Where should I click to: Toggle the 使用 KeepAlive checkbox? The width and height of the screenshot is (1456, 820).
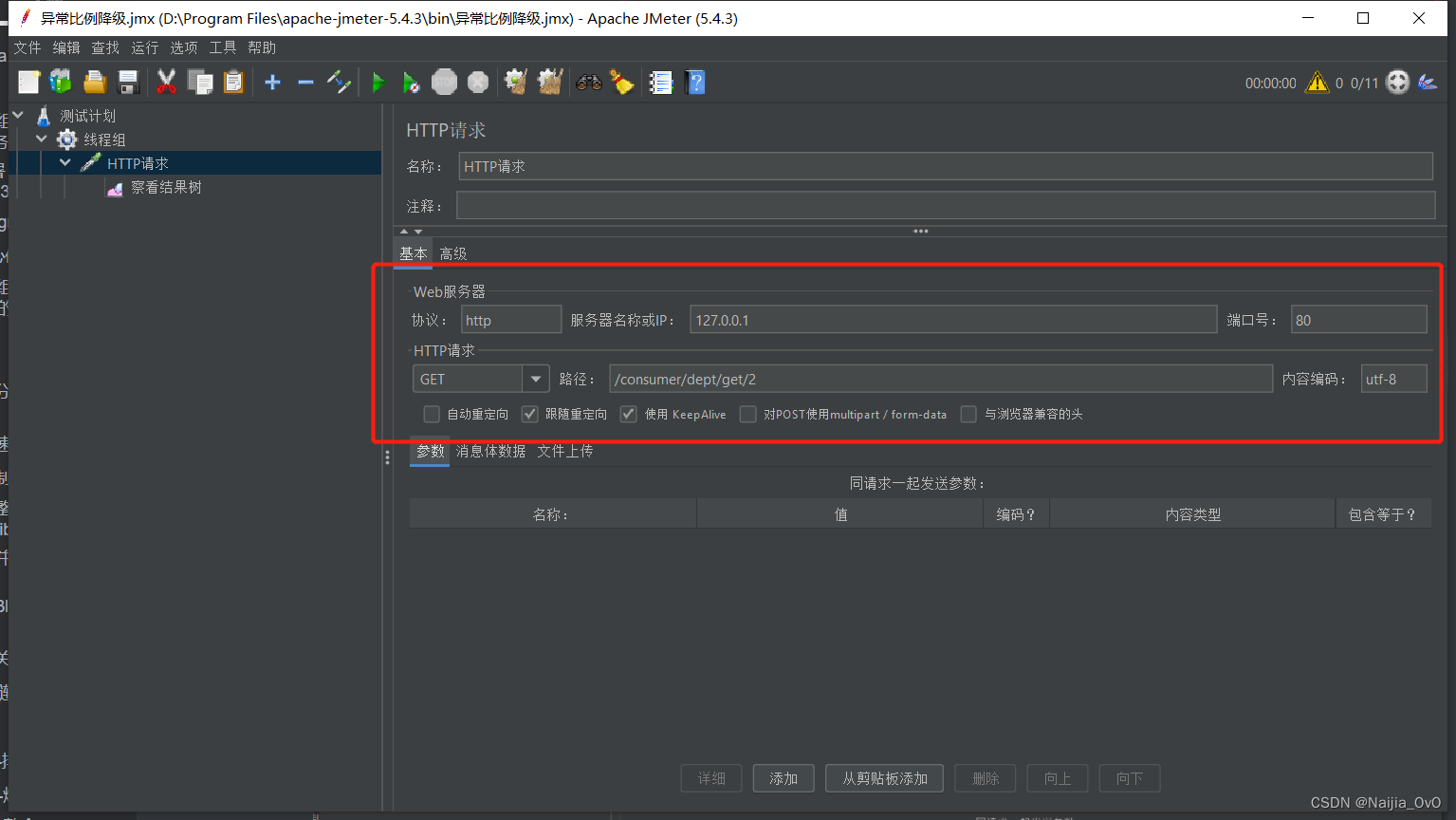(628, 414)
